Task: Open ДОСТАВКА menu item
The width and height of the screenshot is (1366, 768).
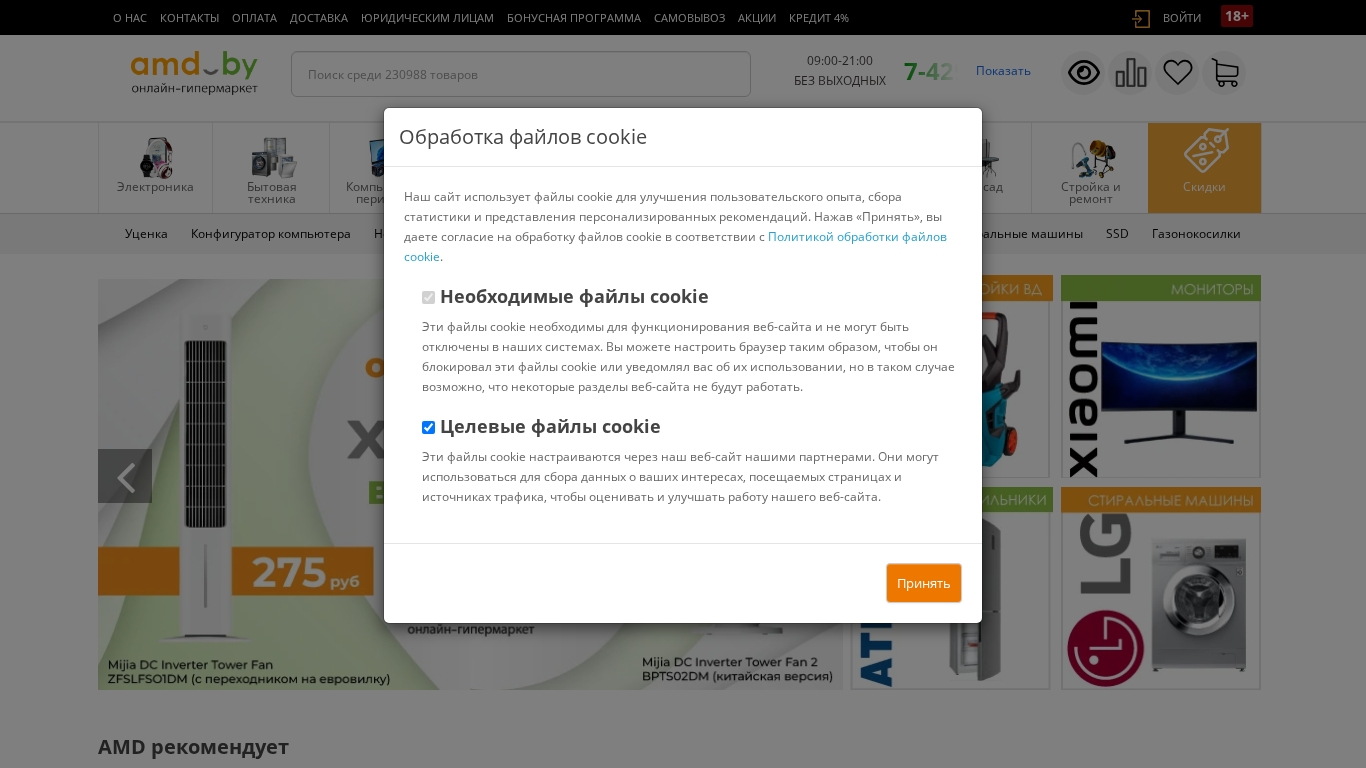Action: (x=319, y=18)
